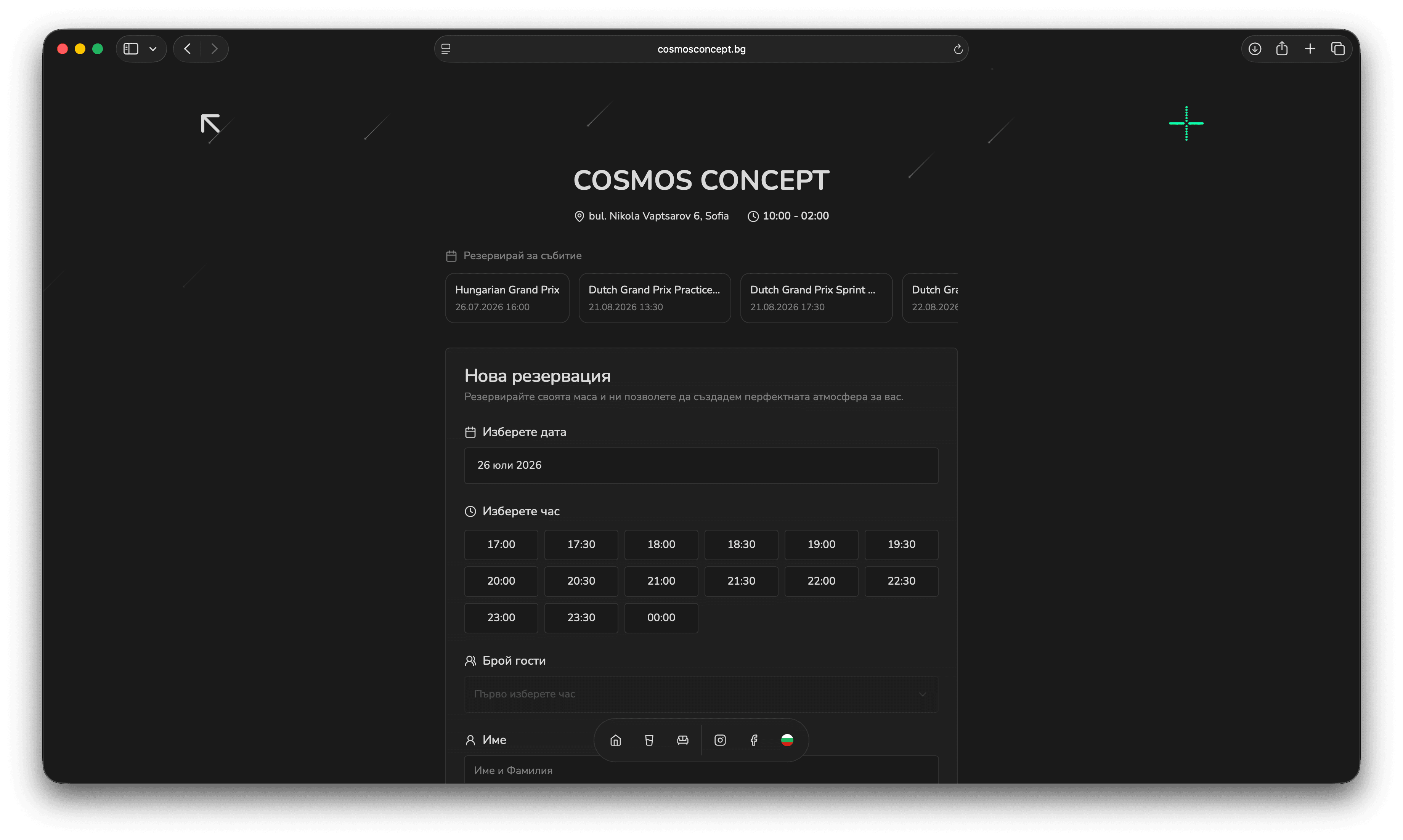The image size is (1403, 840).
Task: Click calendar icon next to Резервирай за събитие
Action: pos(451,256)
